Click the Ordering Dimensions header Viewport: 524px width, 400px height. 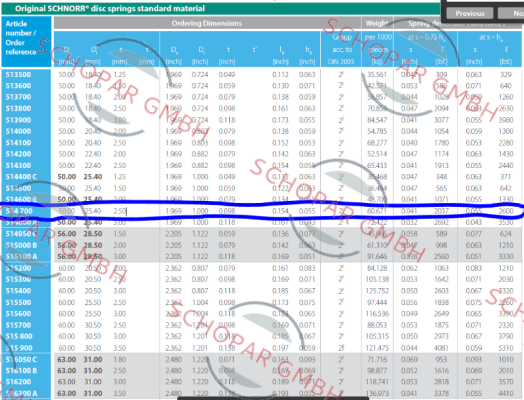point(207,23)
